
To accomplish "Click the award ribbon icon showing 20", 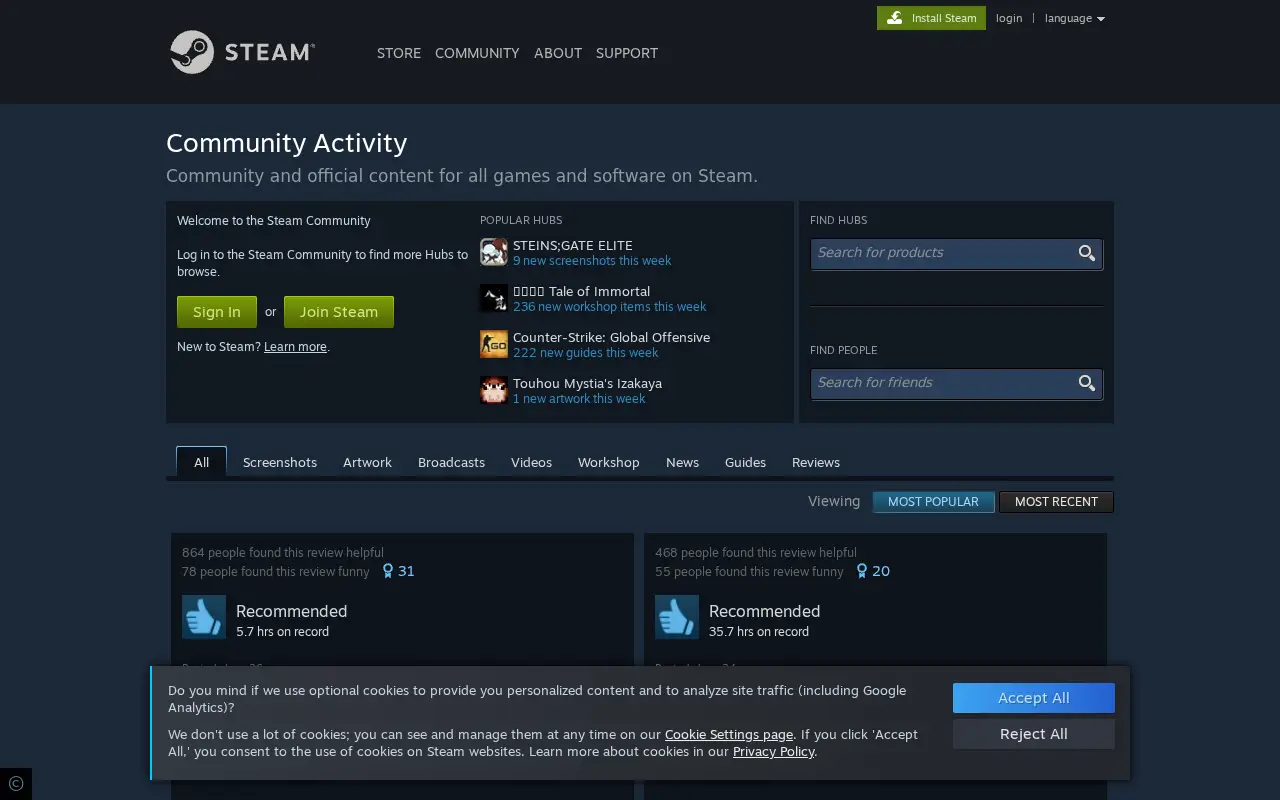I will (862, 571).
